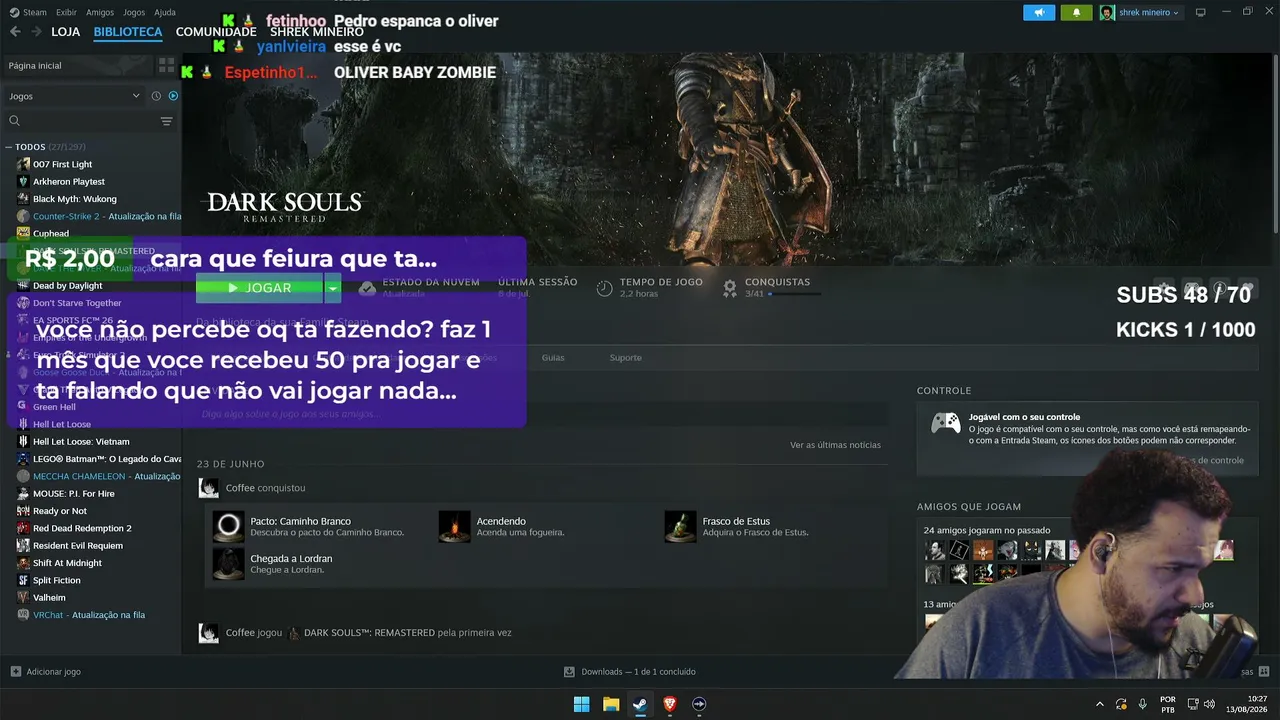1280x720 pixels.
Task: Collapse the TODOS games category
Action: [9, 147]
